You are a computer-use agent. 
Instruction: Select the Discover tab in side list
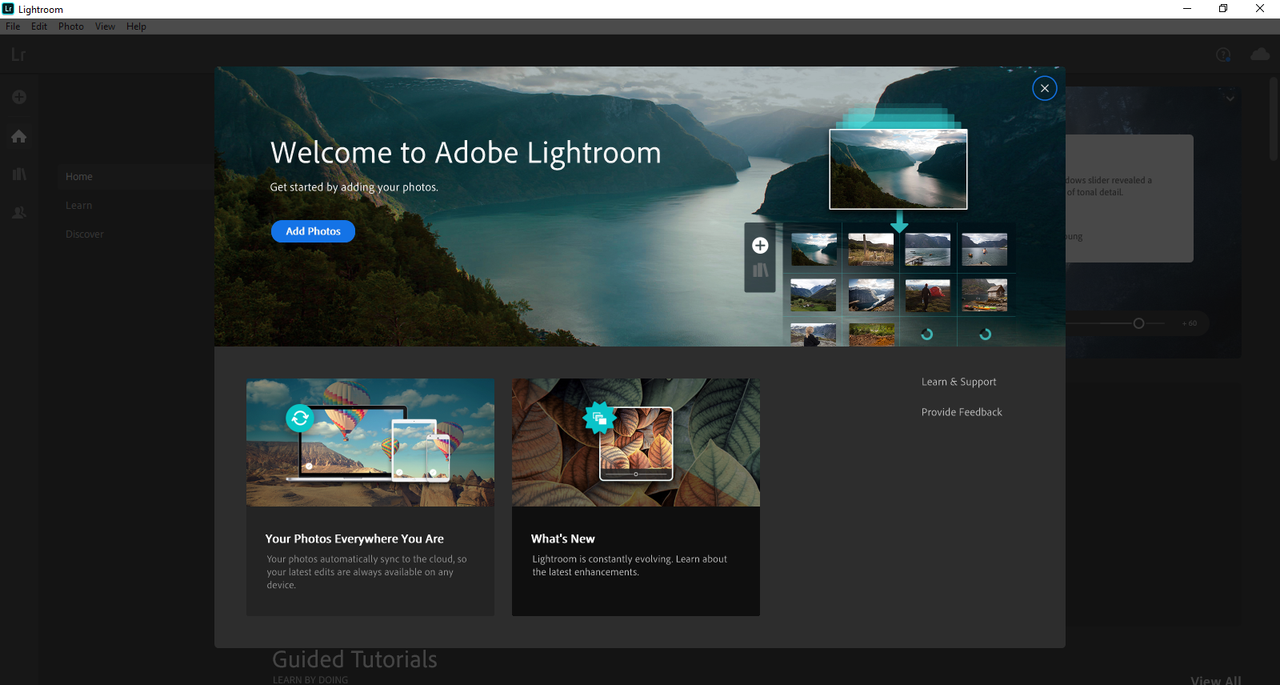tap(85, 234)
